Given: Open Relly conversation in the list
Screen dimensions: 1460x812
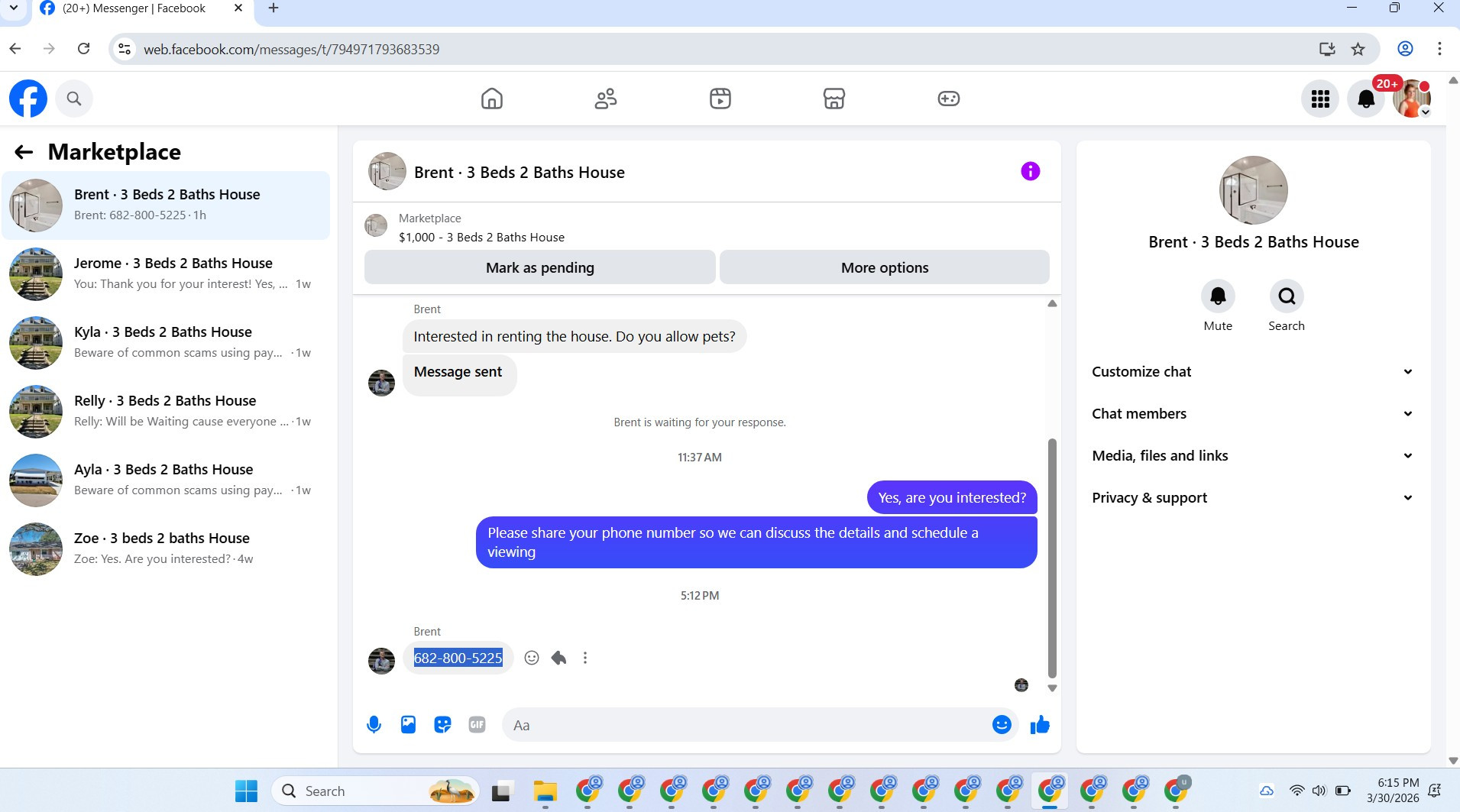Looking at the screenshot, I should click(166, 412).
